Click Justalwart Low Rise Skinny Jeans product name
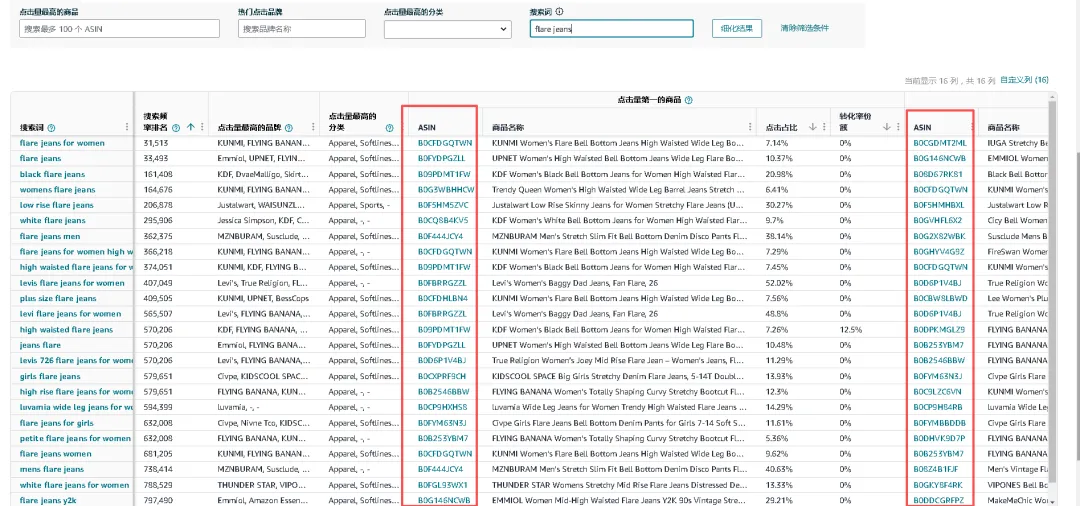The image size is (1080, 506). click(618, 205)
